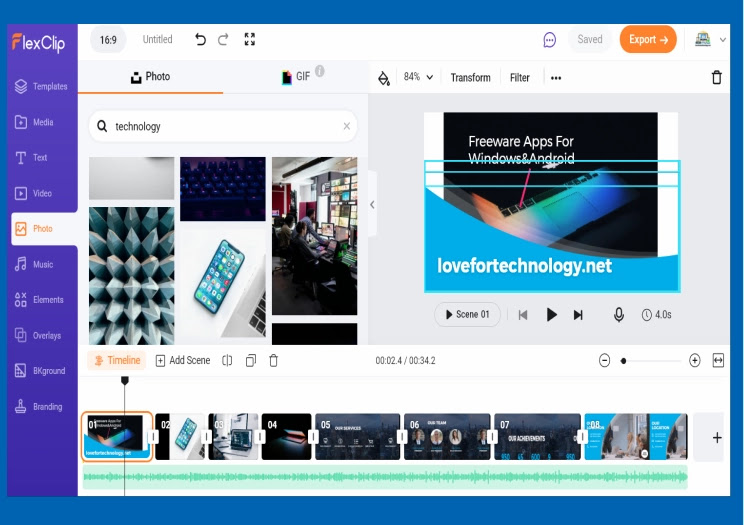Viewport: 744px width, 525px height.
Task: Select the purple keyboard photo thumbnail
Action: coord(223,189)
